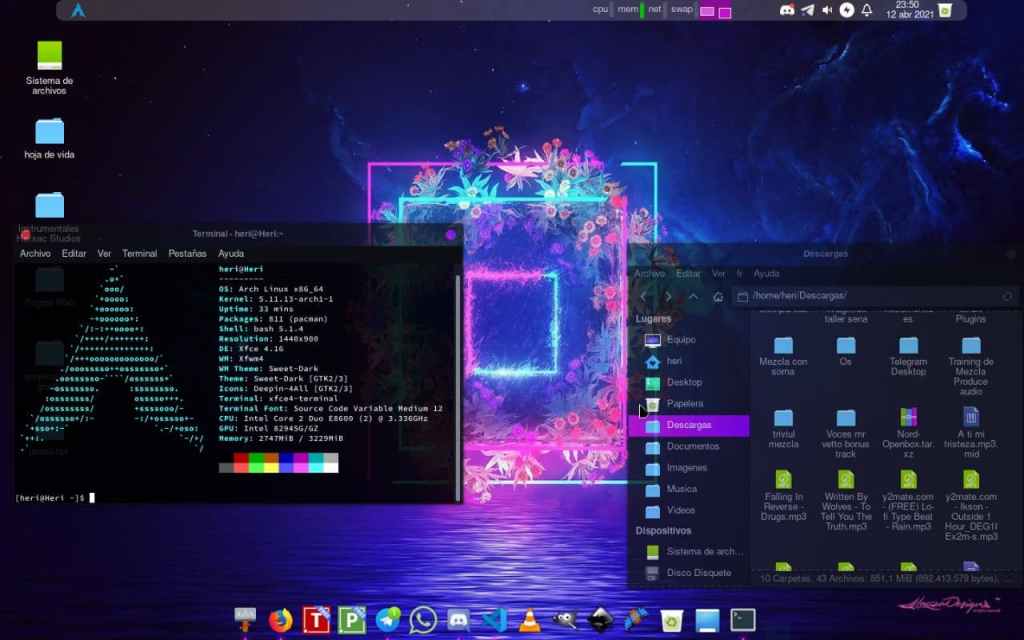Click the Discord tray icon
Image resolution: width=1024 pixels, height=640 pixels.
[x=787, y=10]
